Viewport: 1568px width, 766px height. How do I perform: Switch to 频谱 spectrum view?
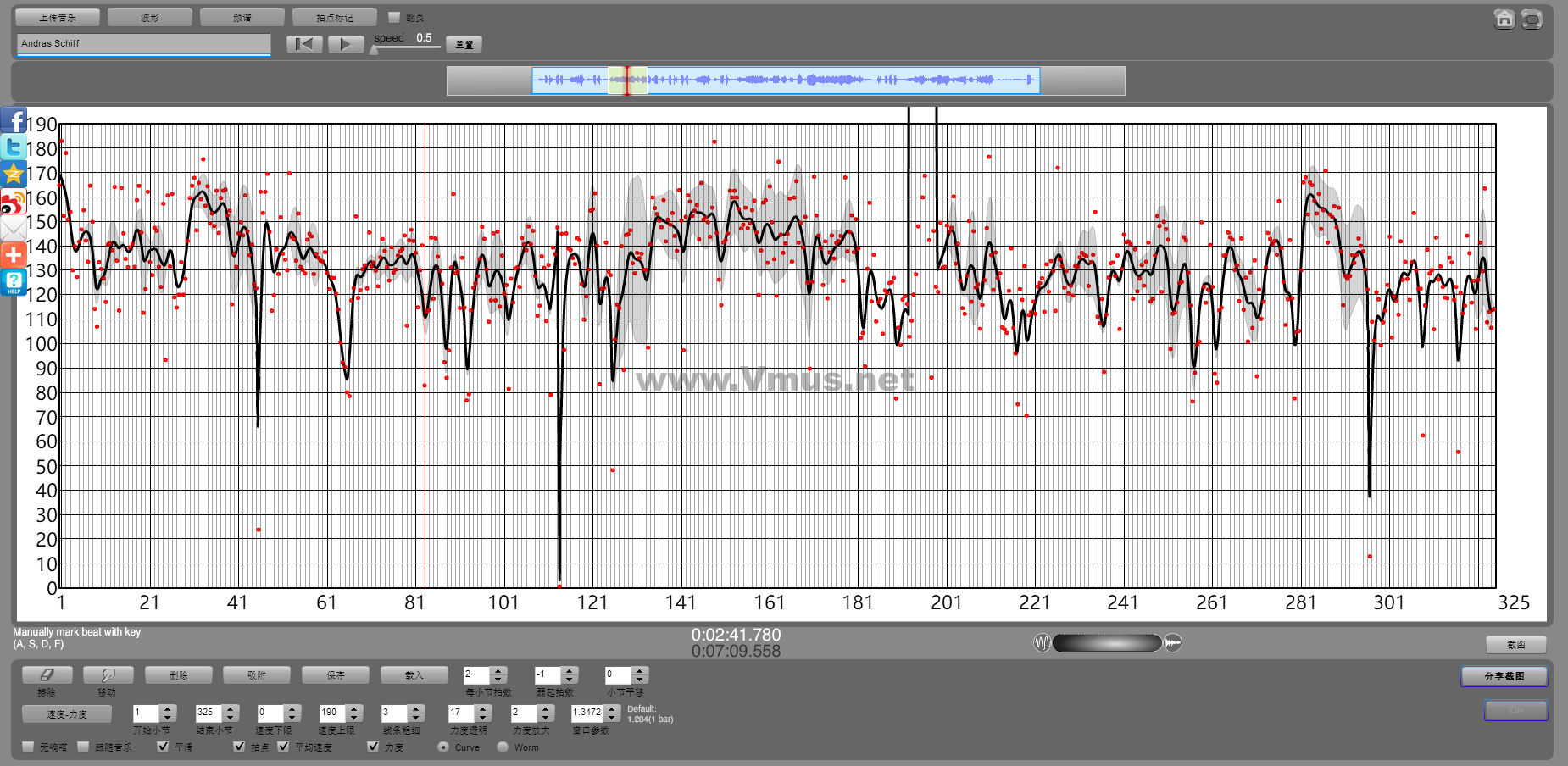coord(242,17)
